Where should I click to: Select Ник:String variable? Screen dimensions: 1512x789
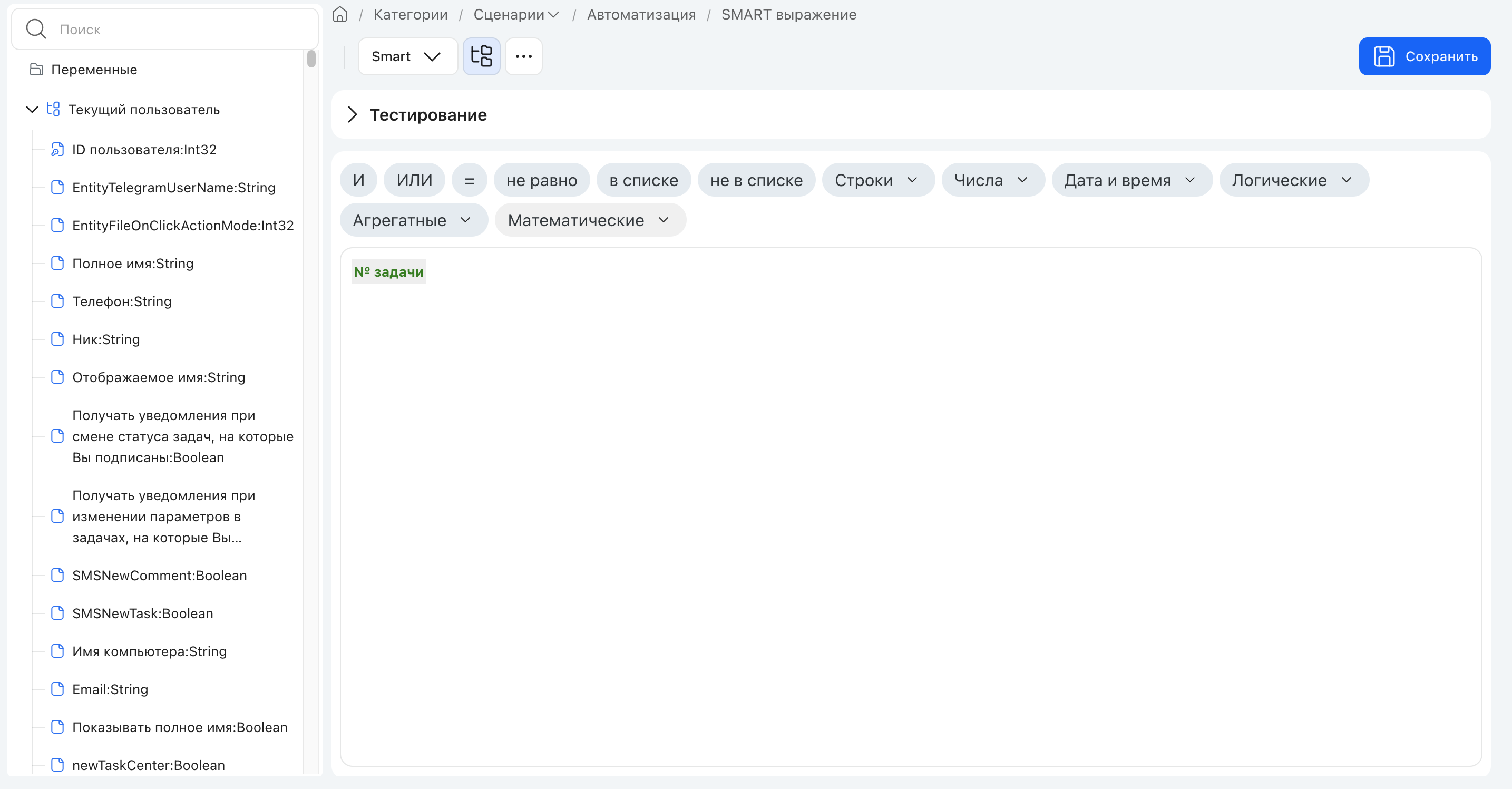(105, 339)
